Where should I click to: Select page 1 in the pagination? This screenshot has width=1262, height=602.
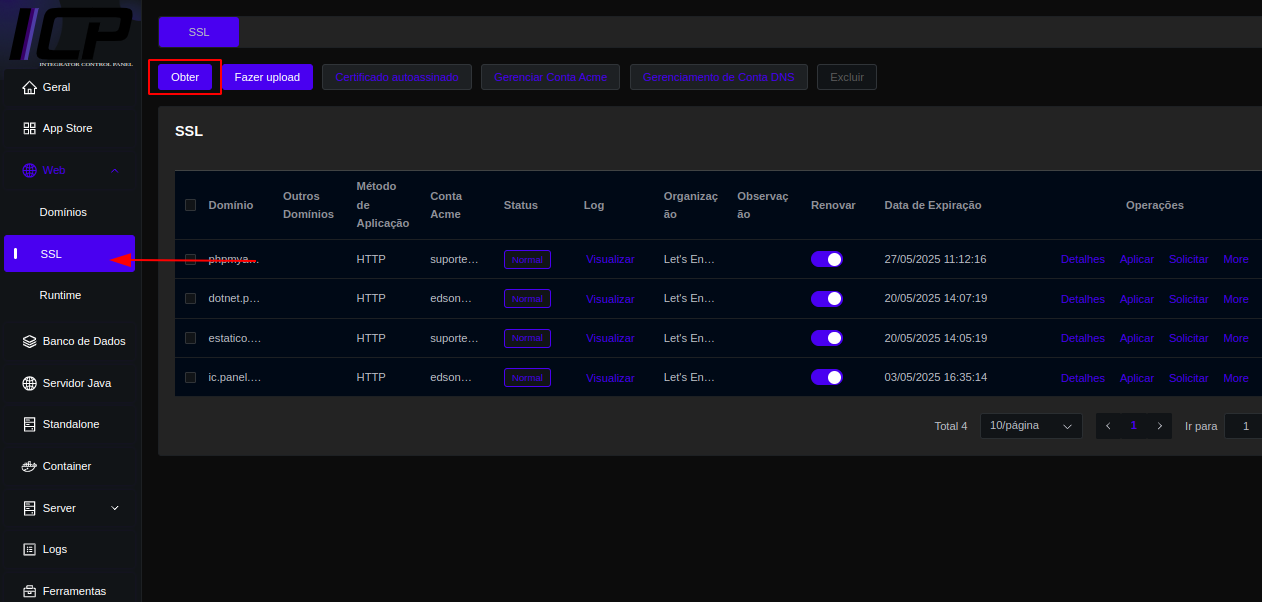[x=1134, y=426]
